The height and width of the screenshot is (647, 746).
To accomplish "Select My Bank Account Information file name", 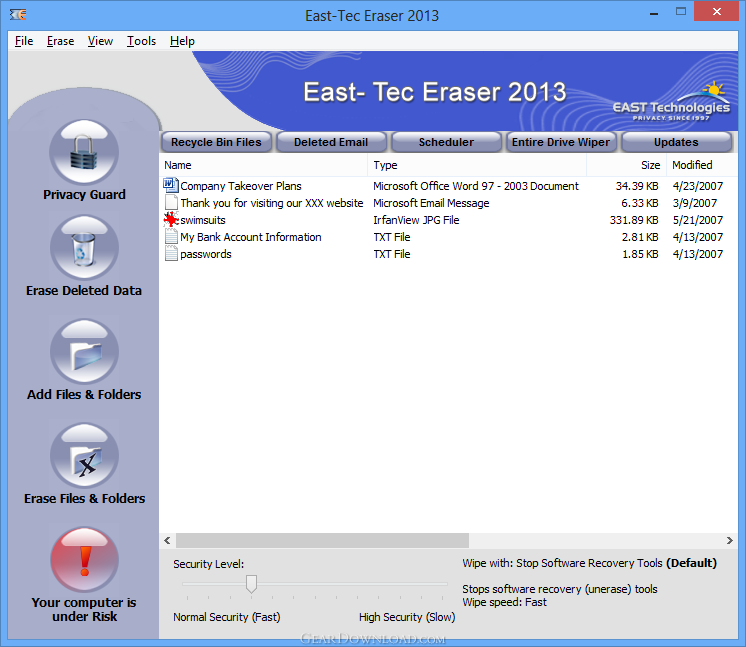I will click(x=251, y=237).
